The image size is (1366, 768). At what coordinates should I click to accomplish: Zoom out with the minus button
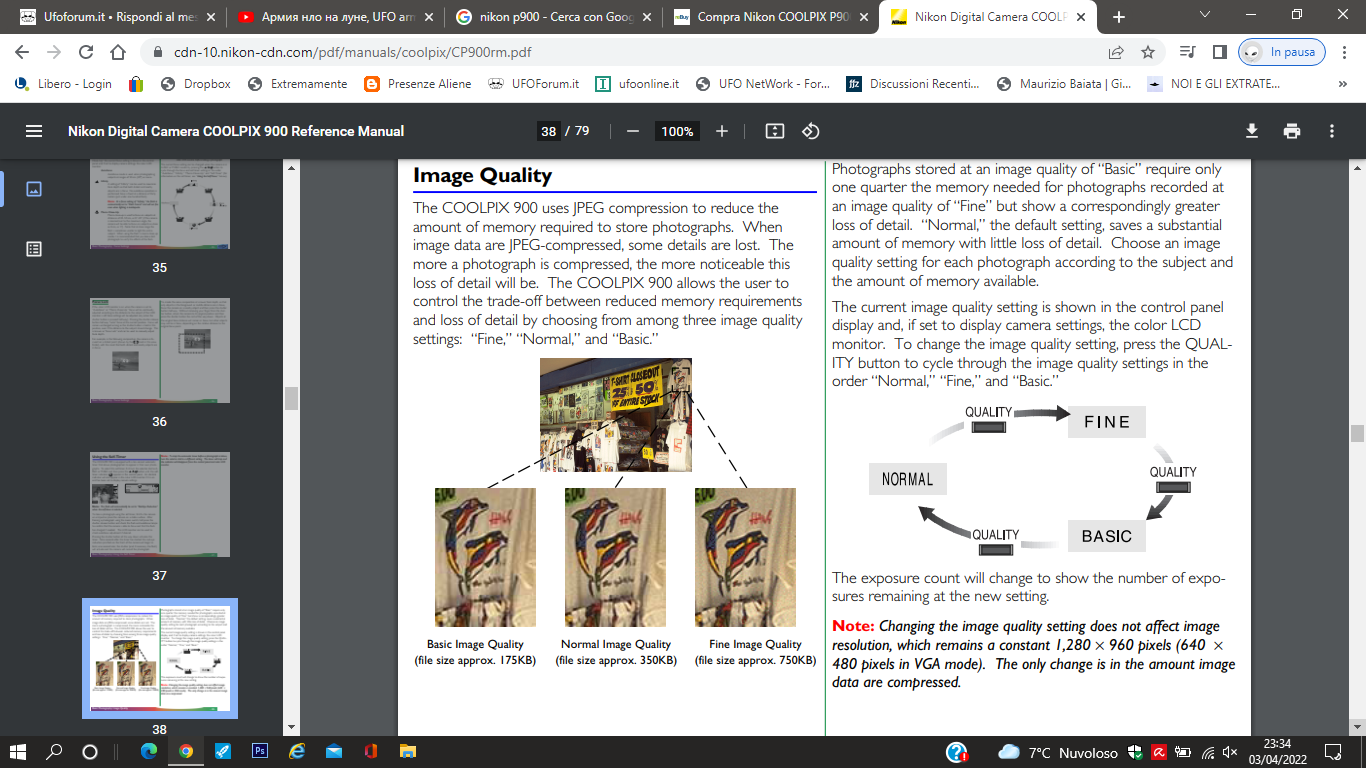pyautogui.click(x=632, y=131)
